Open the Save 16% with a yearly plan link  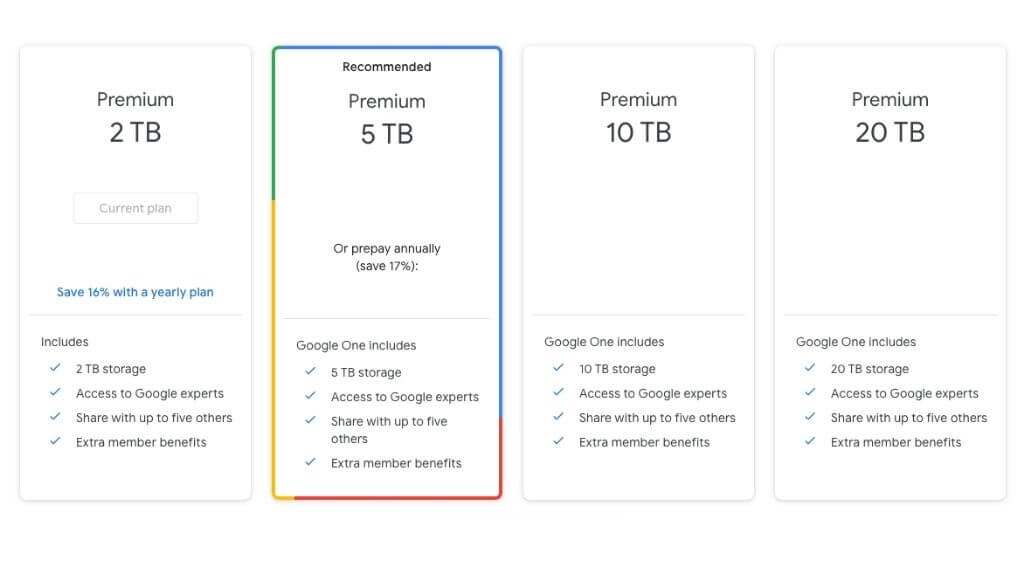point(135,292)
